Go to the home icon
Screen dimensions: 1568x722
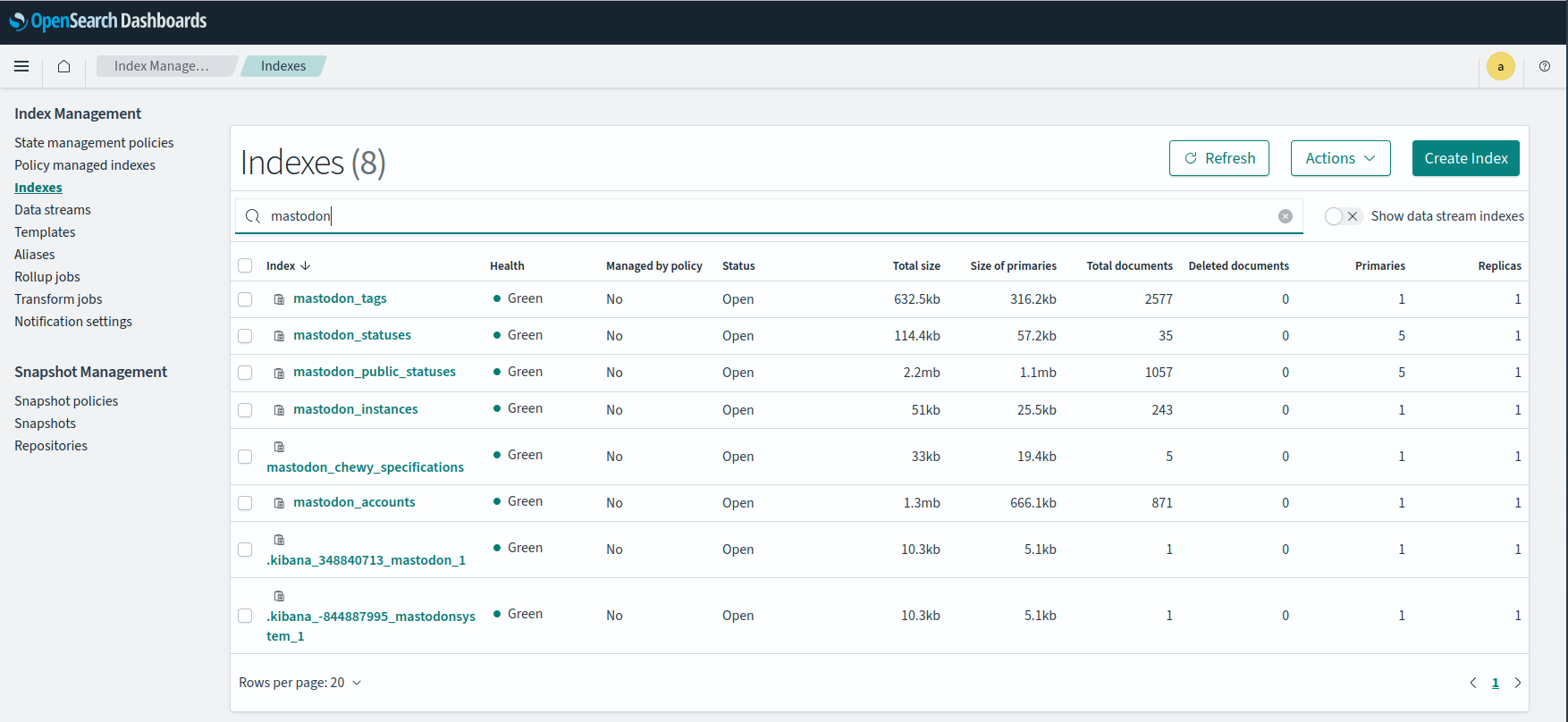pyautogui.click(x=64, y=66)
